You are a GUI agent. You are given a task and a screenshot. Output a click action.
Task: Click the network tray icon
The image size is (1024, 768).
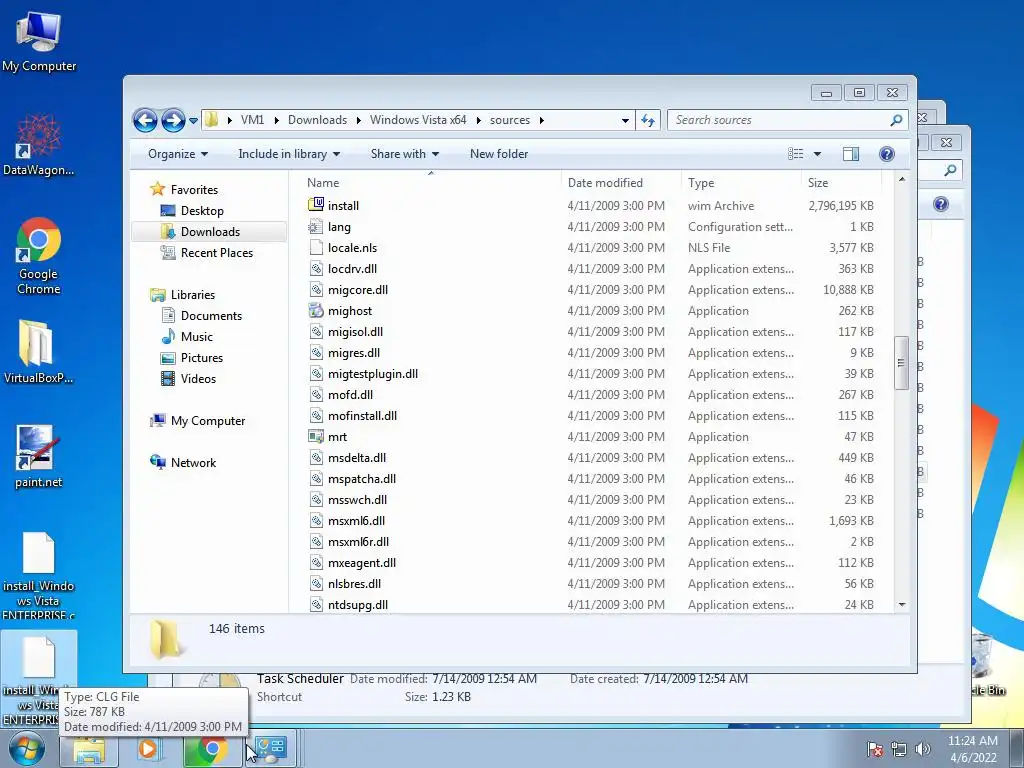tap(899, 749)
